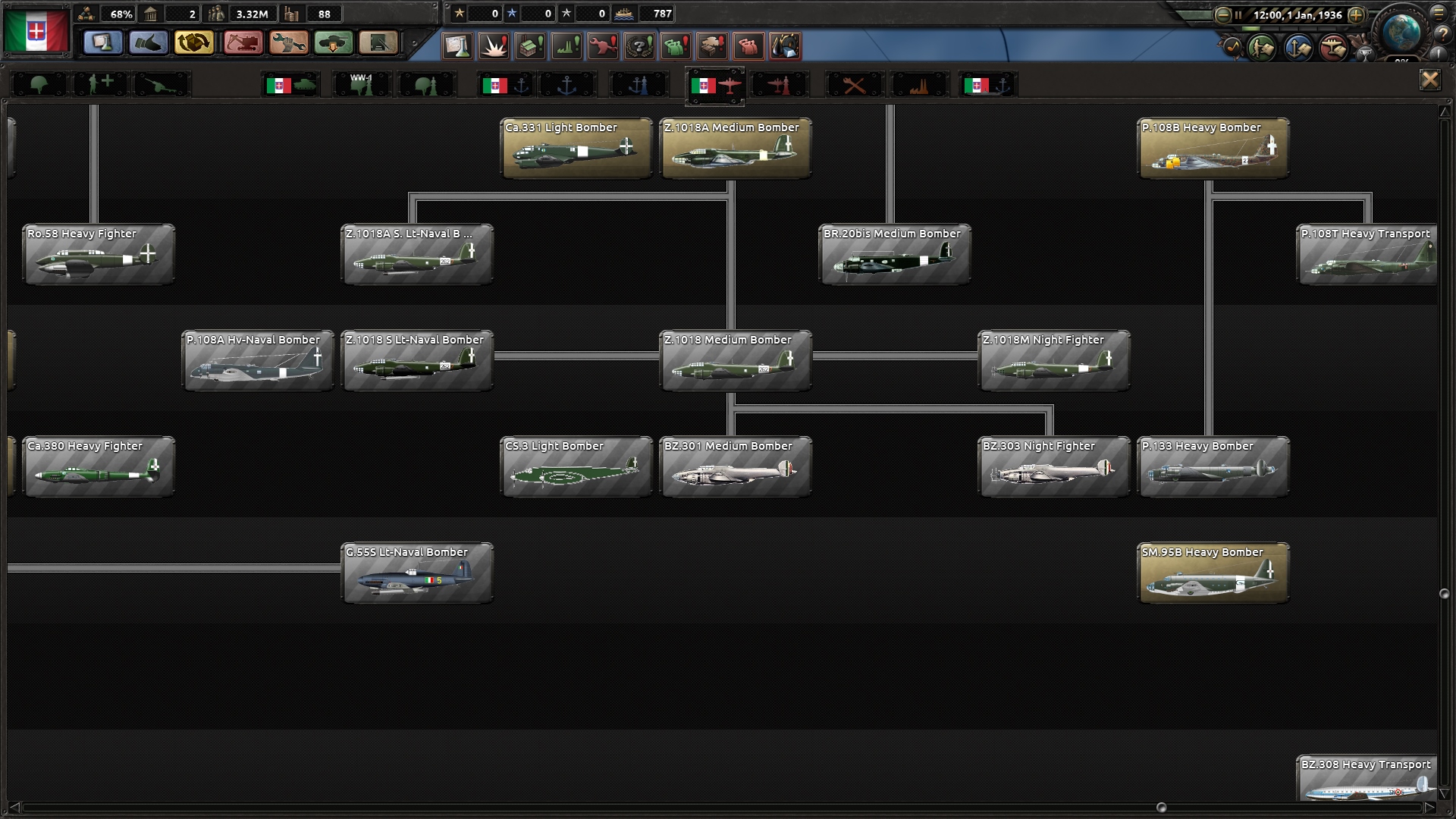
Task: Select G.55S Lt-Naval Bomber technology
Action: coord(417,573)
